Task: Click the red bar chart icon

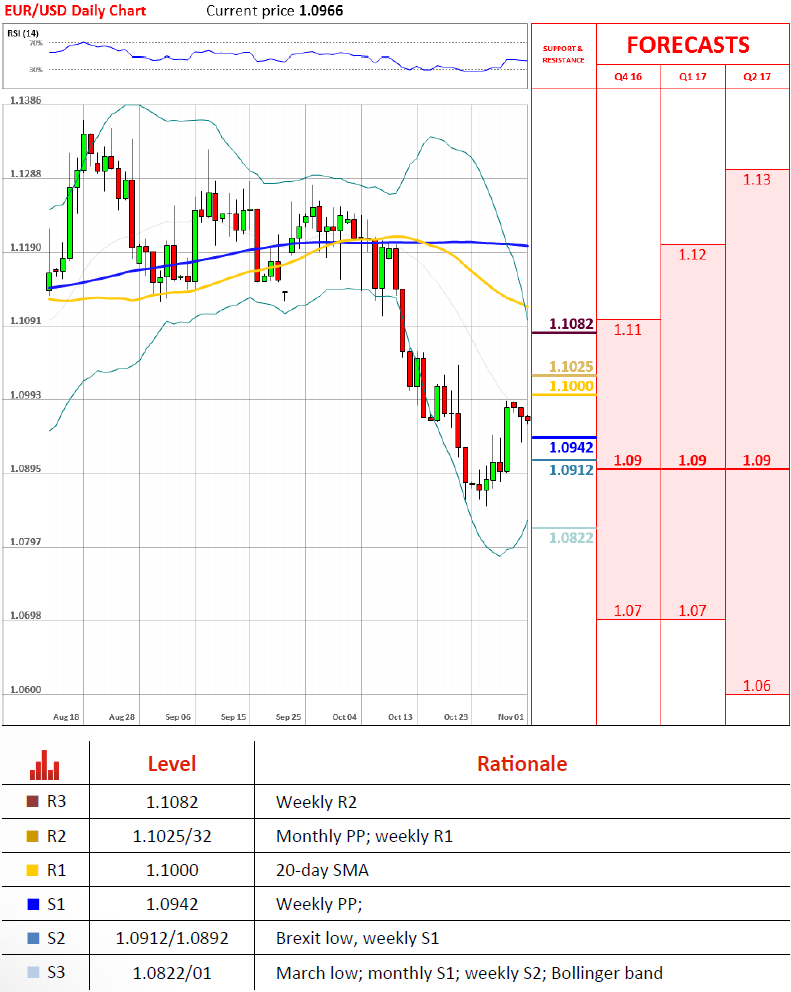Action: [44, 764]
